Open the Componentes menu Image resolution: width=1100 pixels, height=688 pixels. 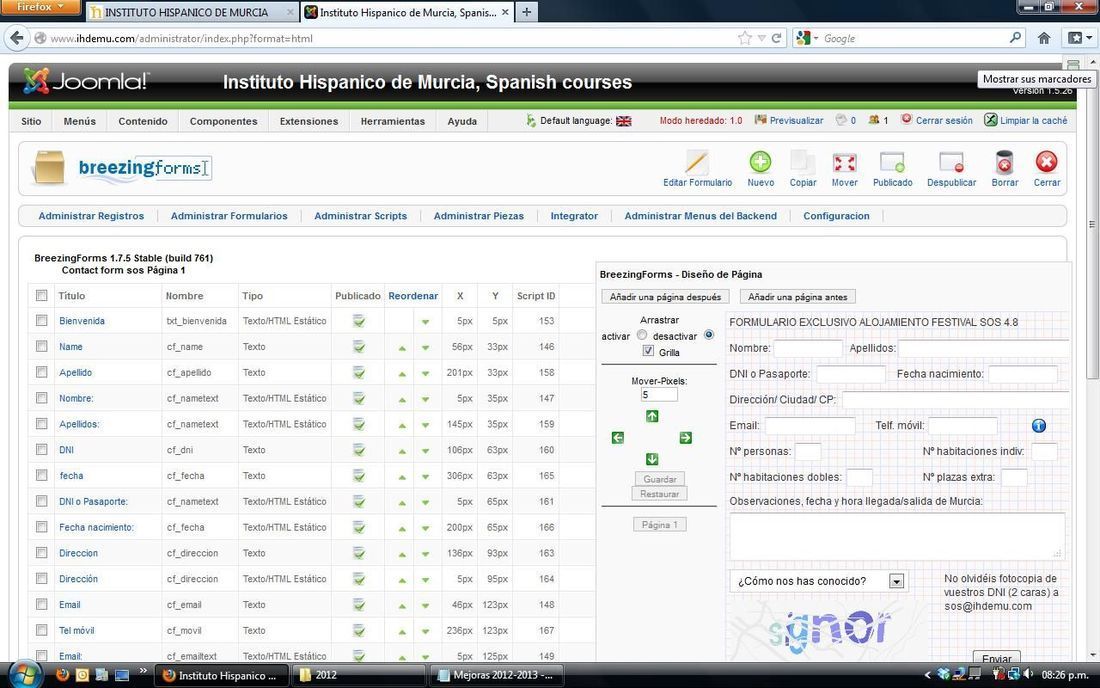(x=223, y=121)
